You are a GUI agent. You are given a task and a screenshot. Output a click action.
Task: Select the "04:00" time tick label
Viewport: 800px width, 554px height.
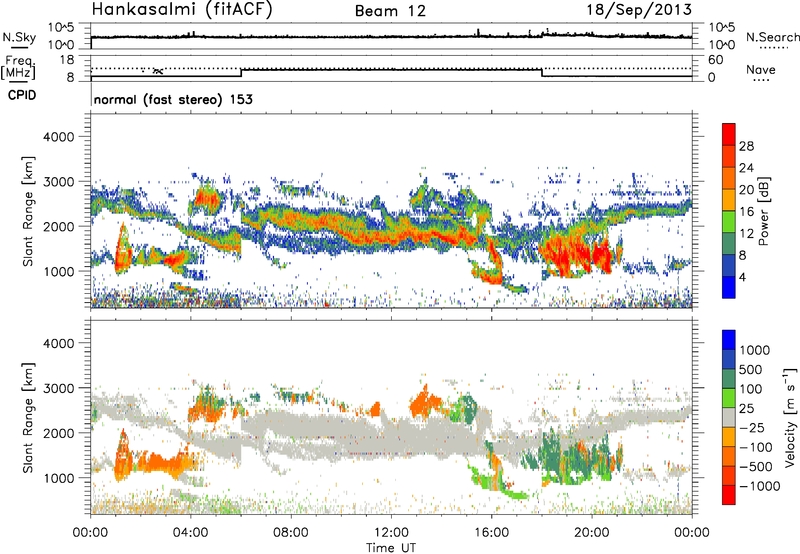pos(190,533)
